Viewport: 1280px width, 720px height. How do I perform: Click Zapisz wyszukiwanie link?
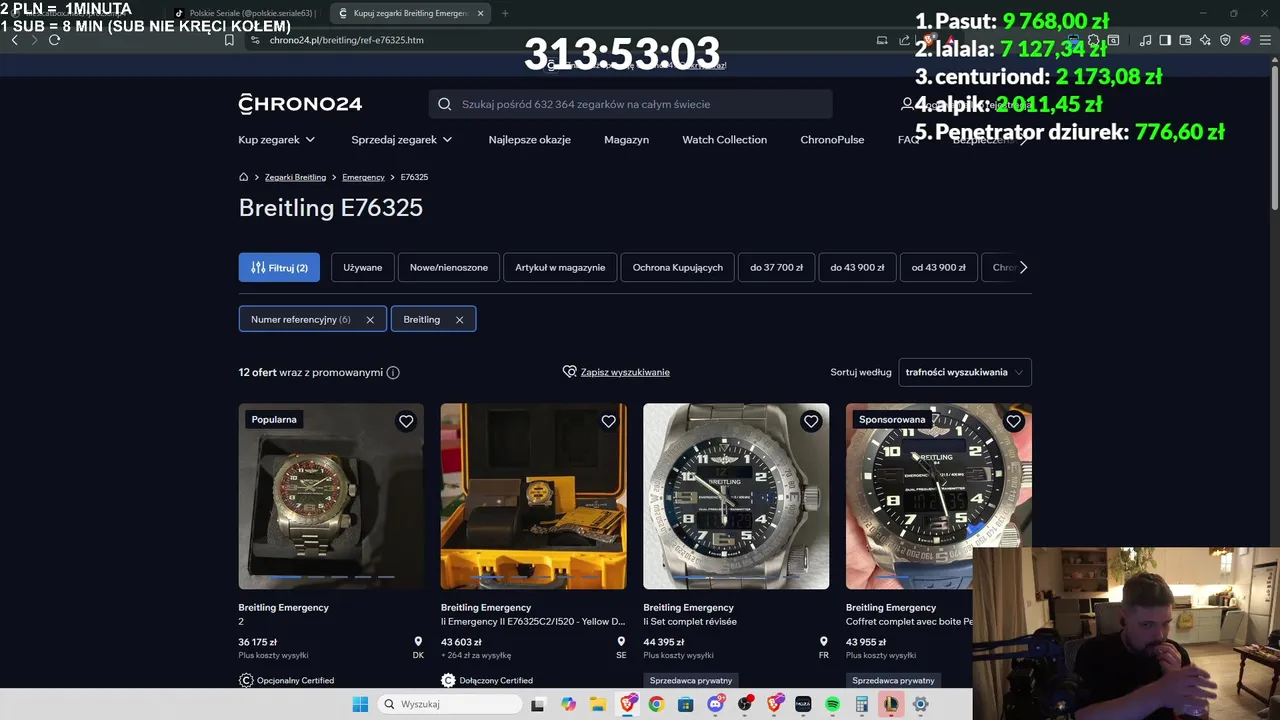click(625, 372)
